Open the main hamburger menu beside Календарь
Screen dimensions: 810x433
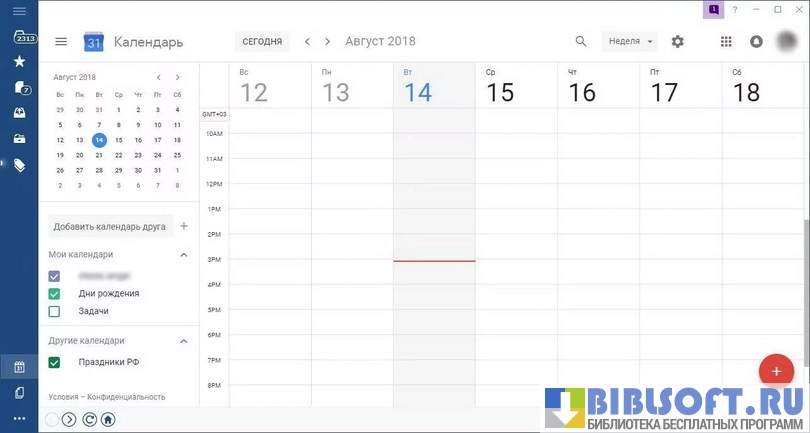pos(61,42)
